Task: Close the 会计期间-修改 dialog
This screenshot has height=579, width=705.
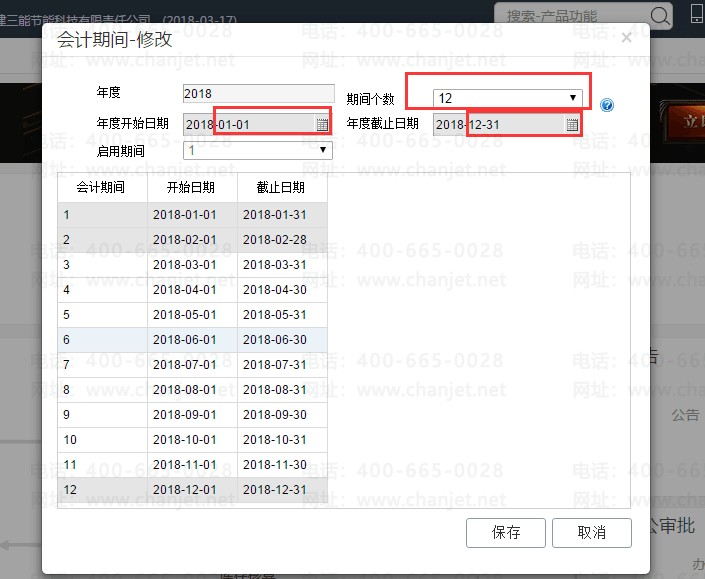Action: 626,38
